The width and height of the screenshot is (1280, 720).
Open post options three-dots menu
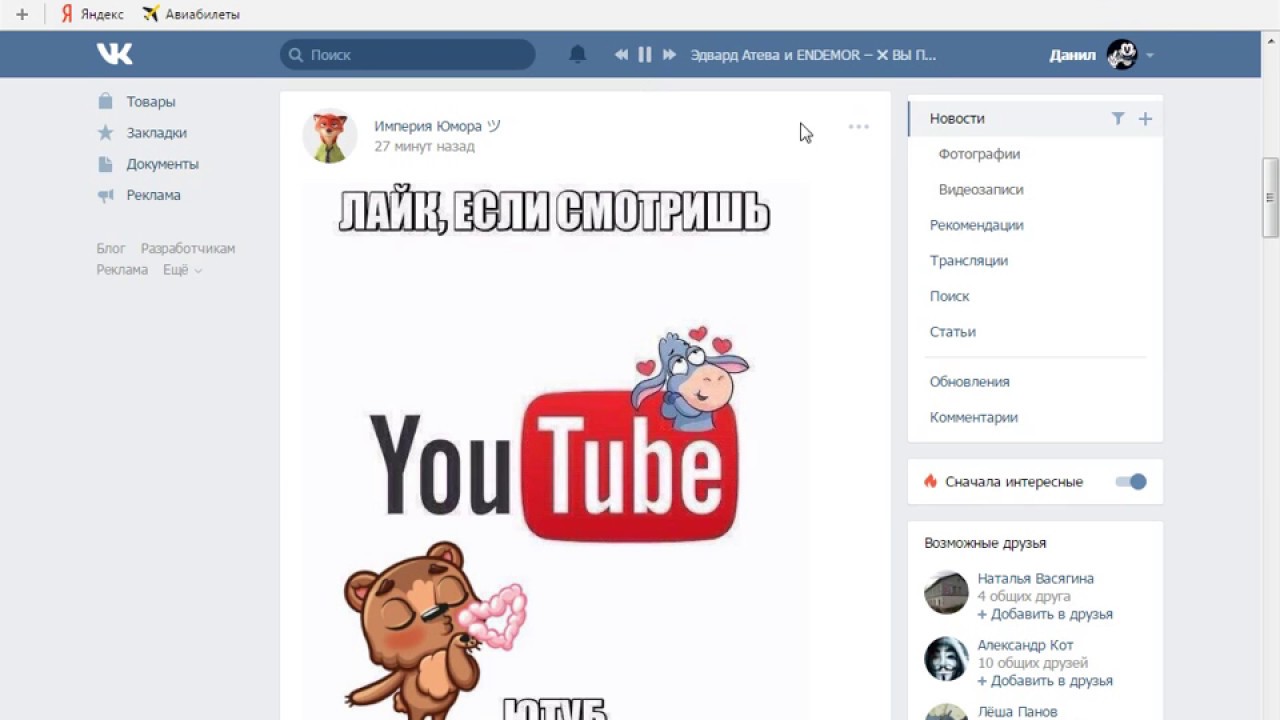tap(858, 127)
